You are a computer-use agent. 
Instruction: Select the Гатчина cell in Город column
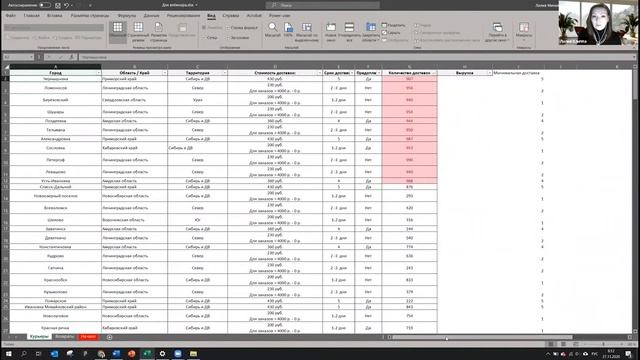56,268
